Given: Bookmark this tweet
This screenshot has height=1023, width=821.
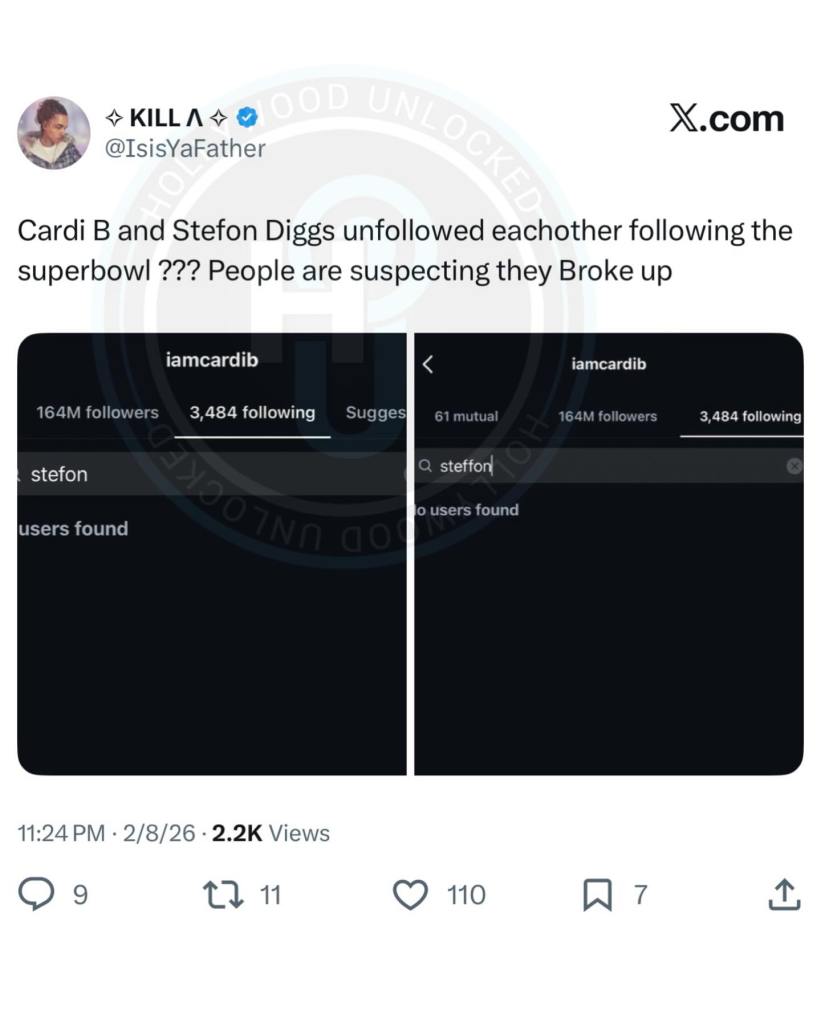Looking at the screenshot, I should (x=597, y=894).
